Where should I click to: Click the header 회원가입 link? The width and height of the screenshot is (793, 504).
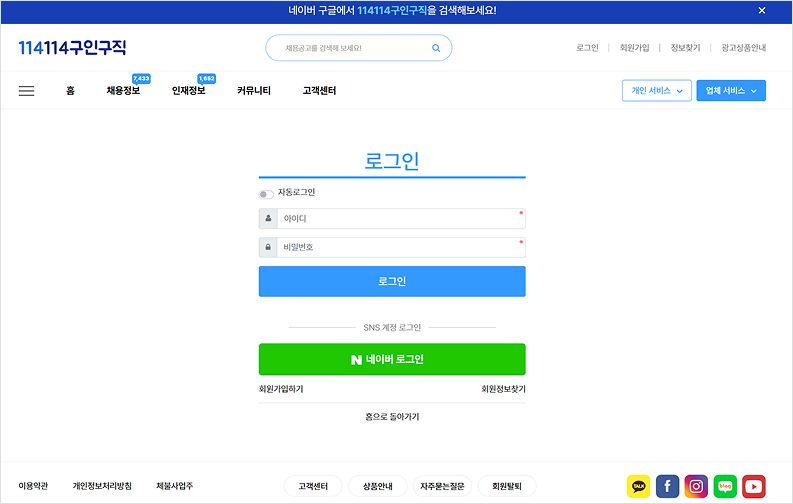pos(634,48)
